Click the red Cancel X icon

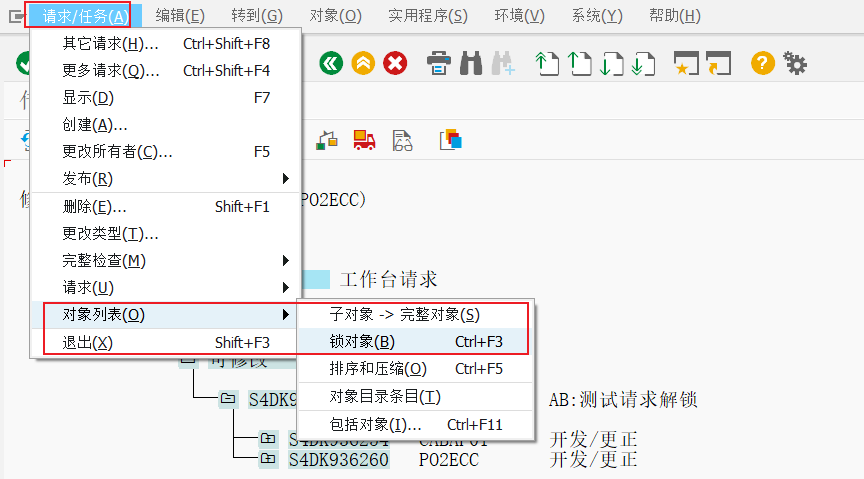coord(395,63)
